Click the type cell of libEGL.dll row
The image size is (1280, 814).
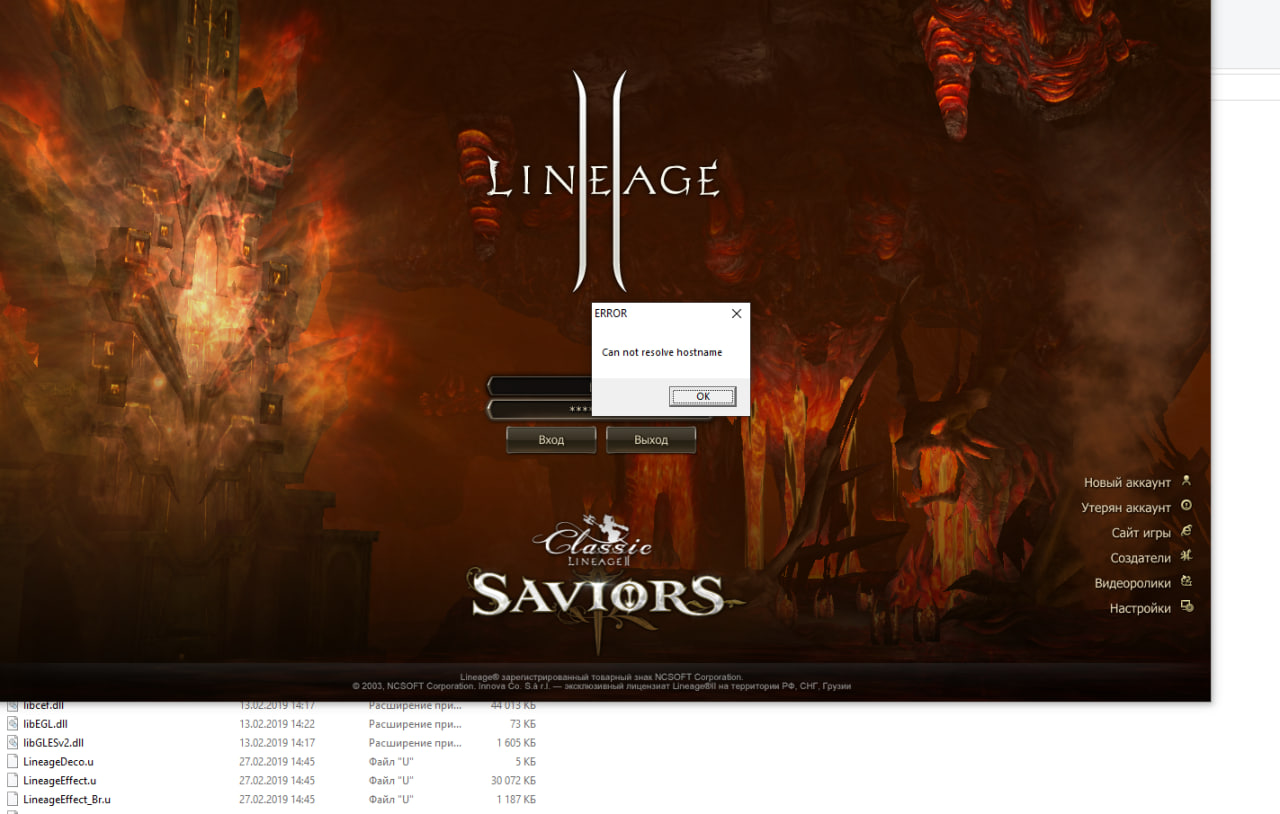click(415, 724)
